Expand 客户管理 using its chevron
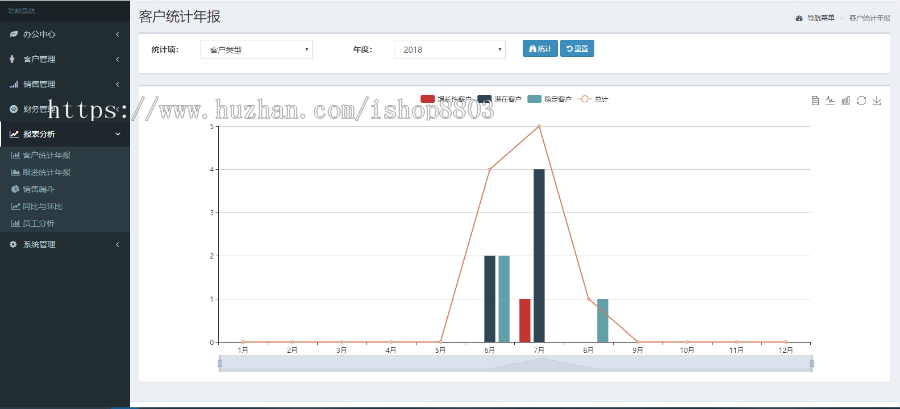Screen dimensions: 900x409 click(117, 59)
